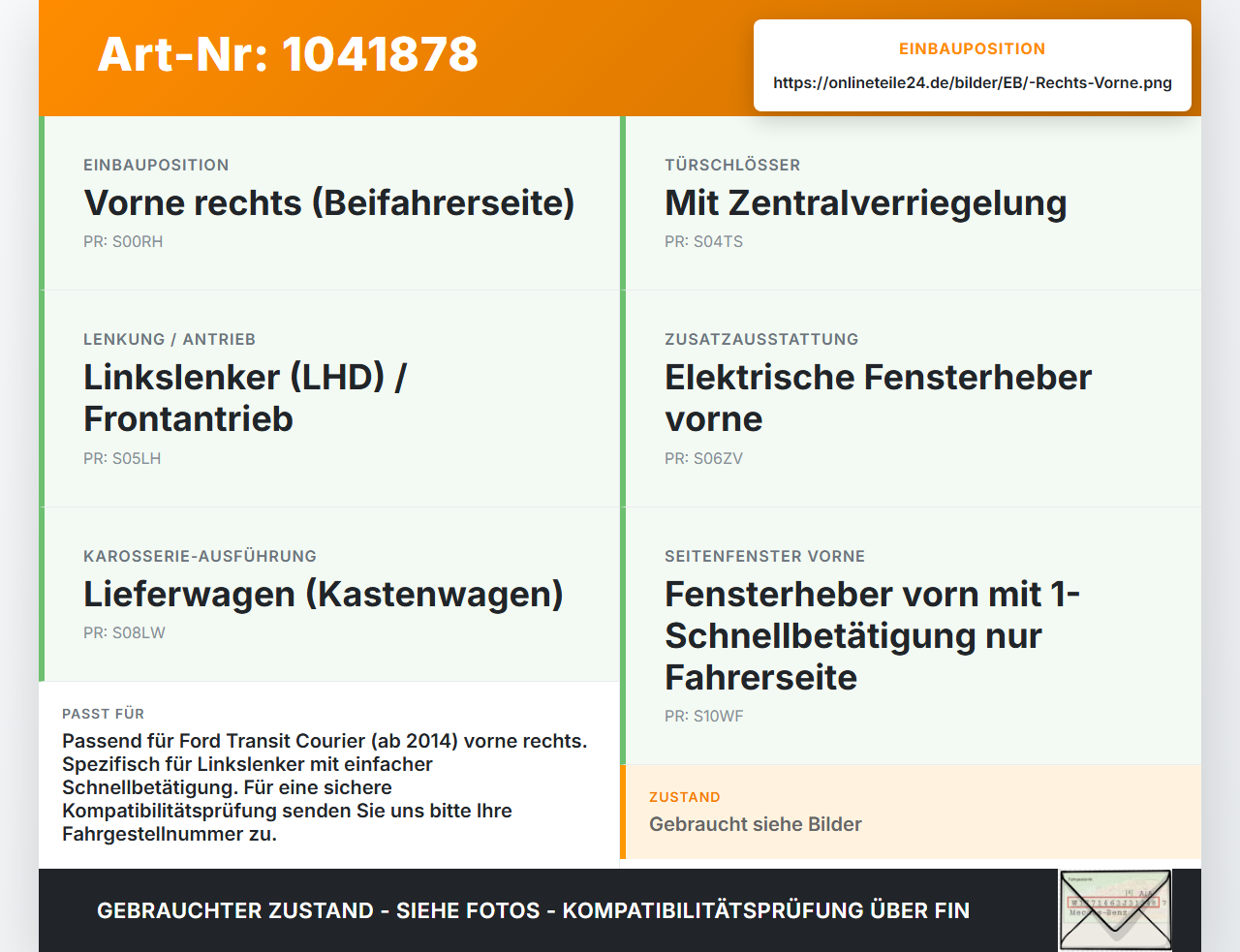This screenshot has height=952, width=1240.
Task: Click the PR: S08LW code
Action: pyautogui.click(x=124, y=633)
